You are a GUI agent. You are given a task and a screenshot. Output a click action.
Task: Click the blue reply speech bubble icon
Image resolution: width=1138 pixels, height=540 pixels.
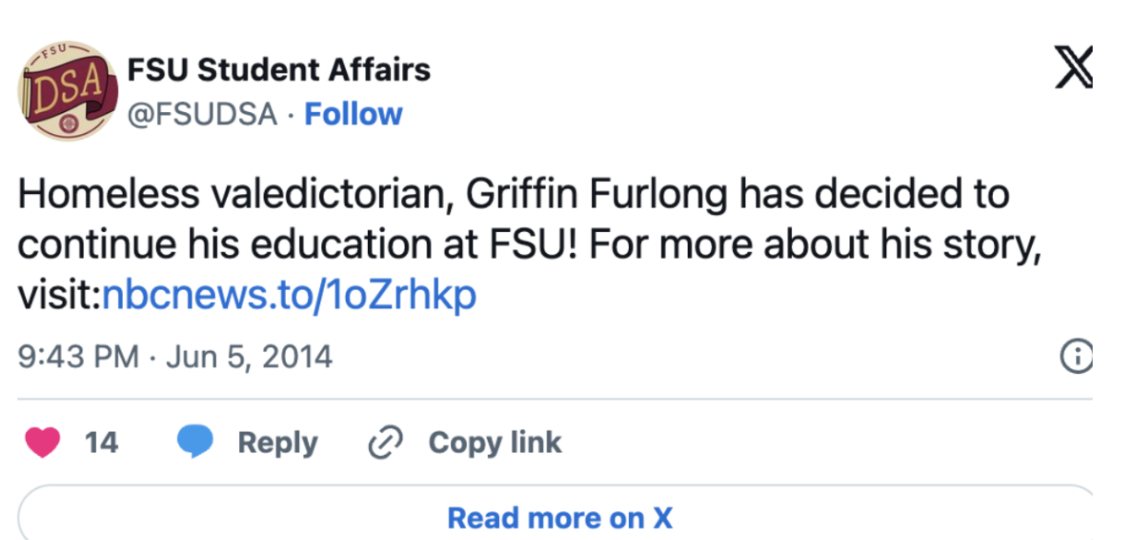pos(195,442)
